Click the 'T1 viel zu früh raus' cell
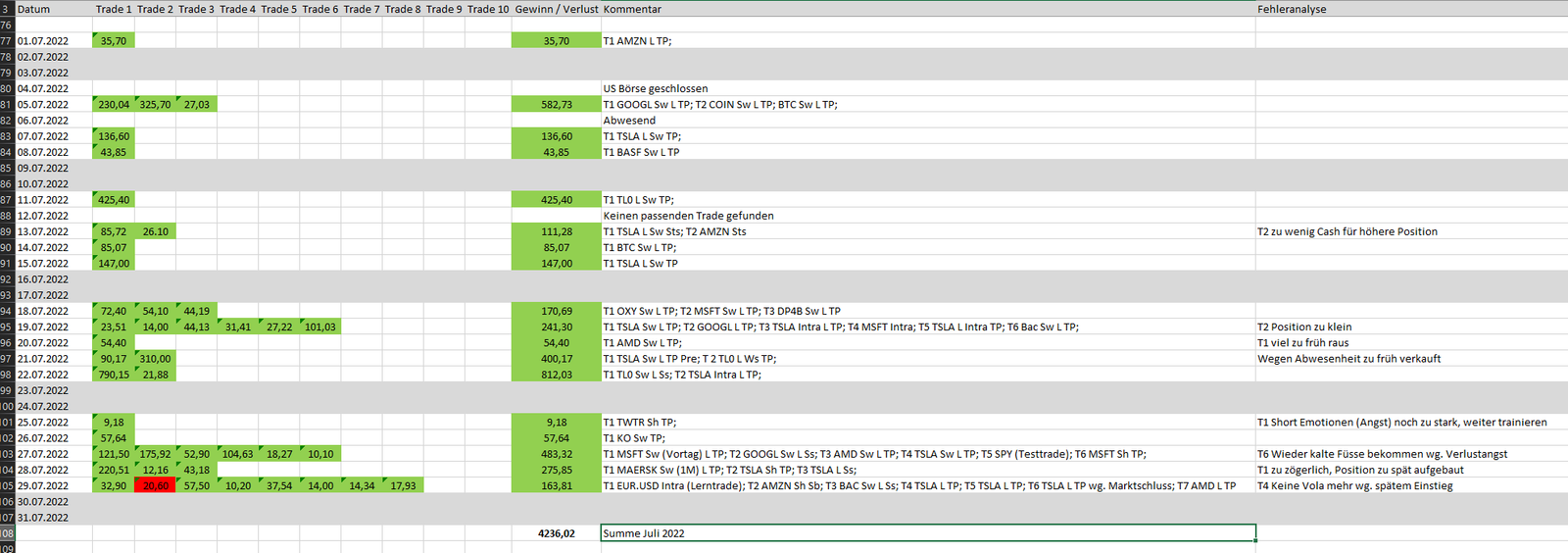Image resolution: width=1568 pixels, height=553 pixels. tap(1409, 343)
